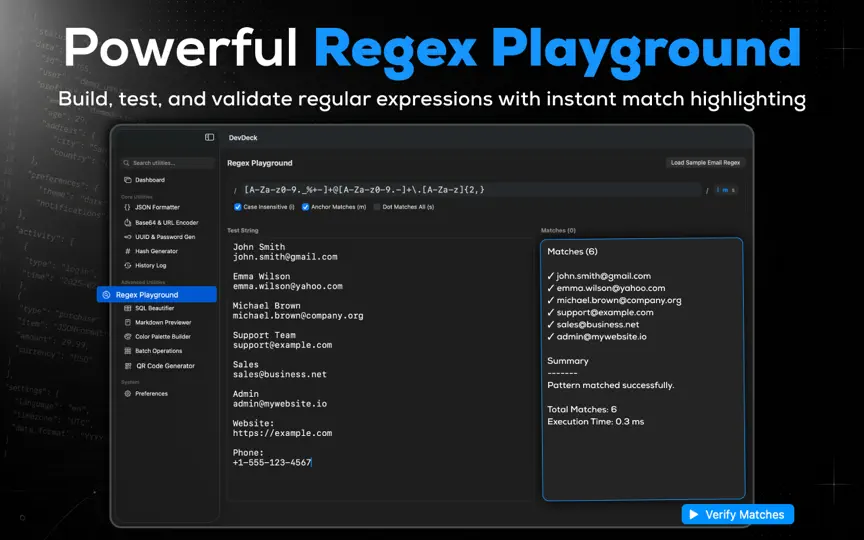Viewport: 864px width, 540px height.
Task: Click the small 'Matches (0)' label
Action: pos(558,230)
